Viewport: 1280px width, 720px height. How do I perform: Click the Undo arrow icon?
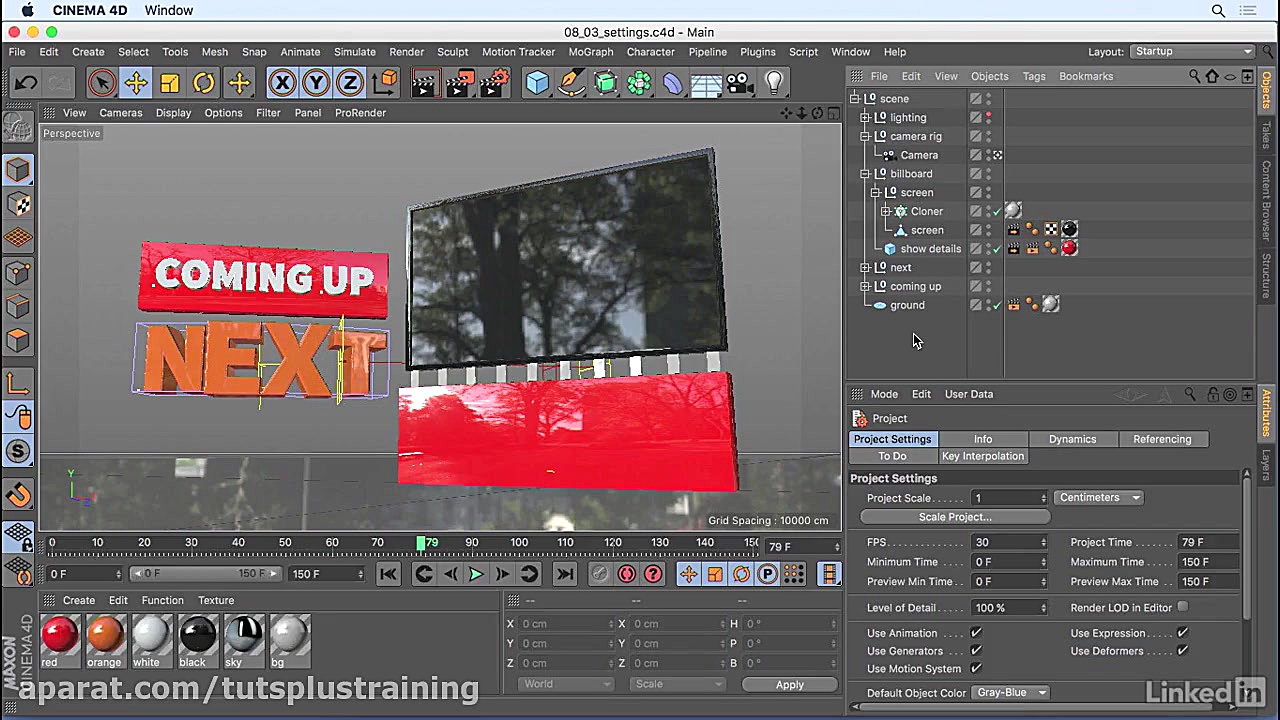pyautogui.click(x=27, y=83)
